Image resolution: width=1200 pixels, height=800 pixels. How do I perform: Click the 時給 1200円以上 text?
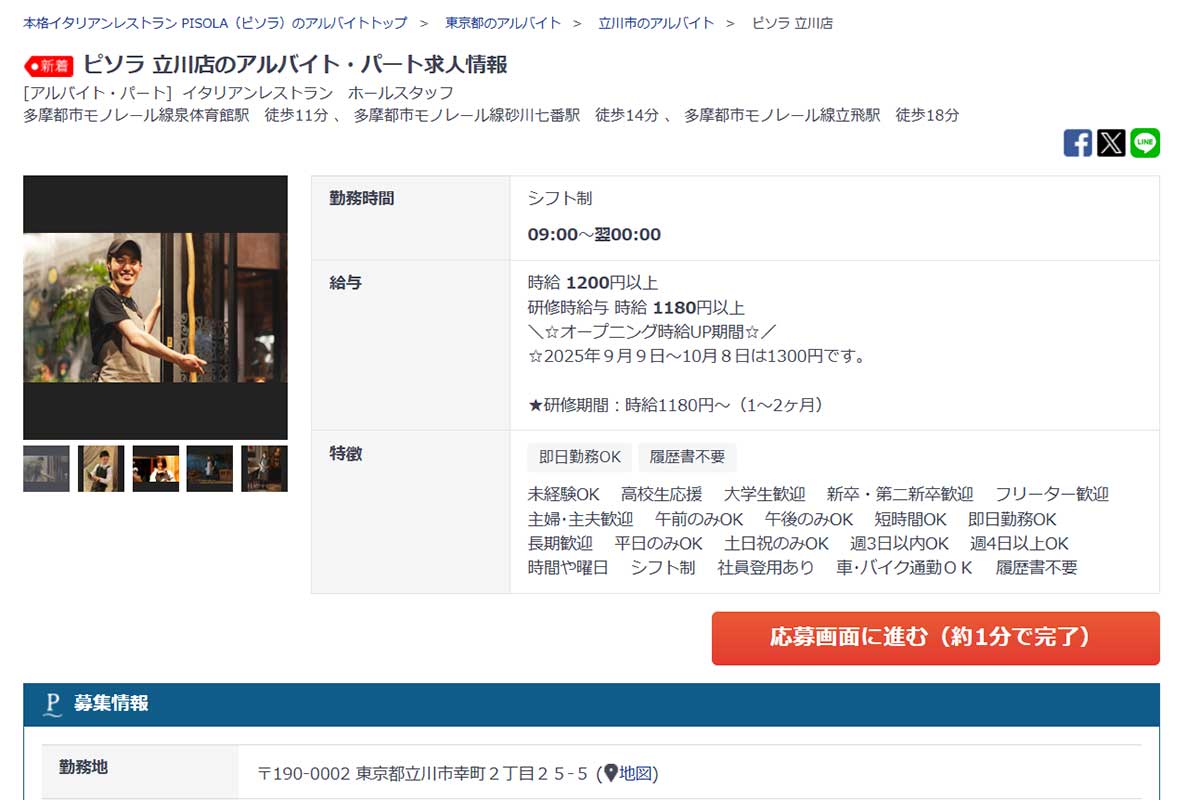[x=593, y=283]
